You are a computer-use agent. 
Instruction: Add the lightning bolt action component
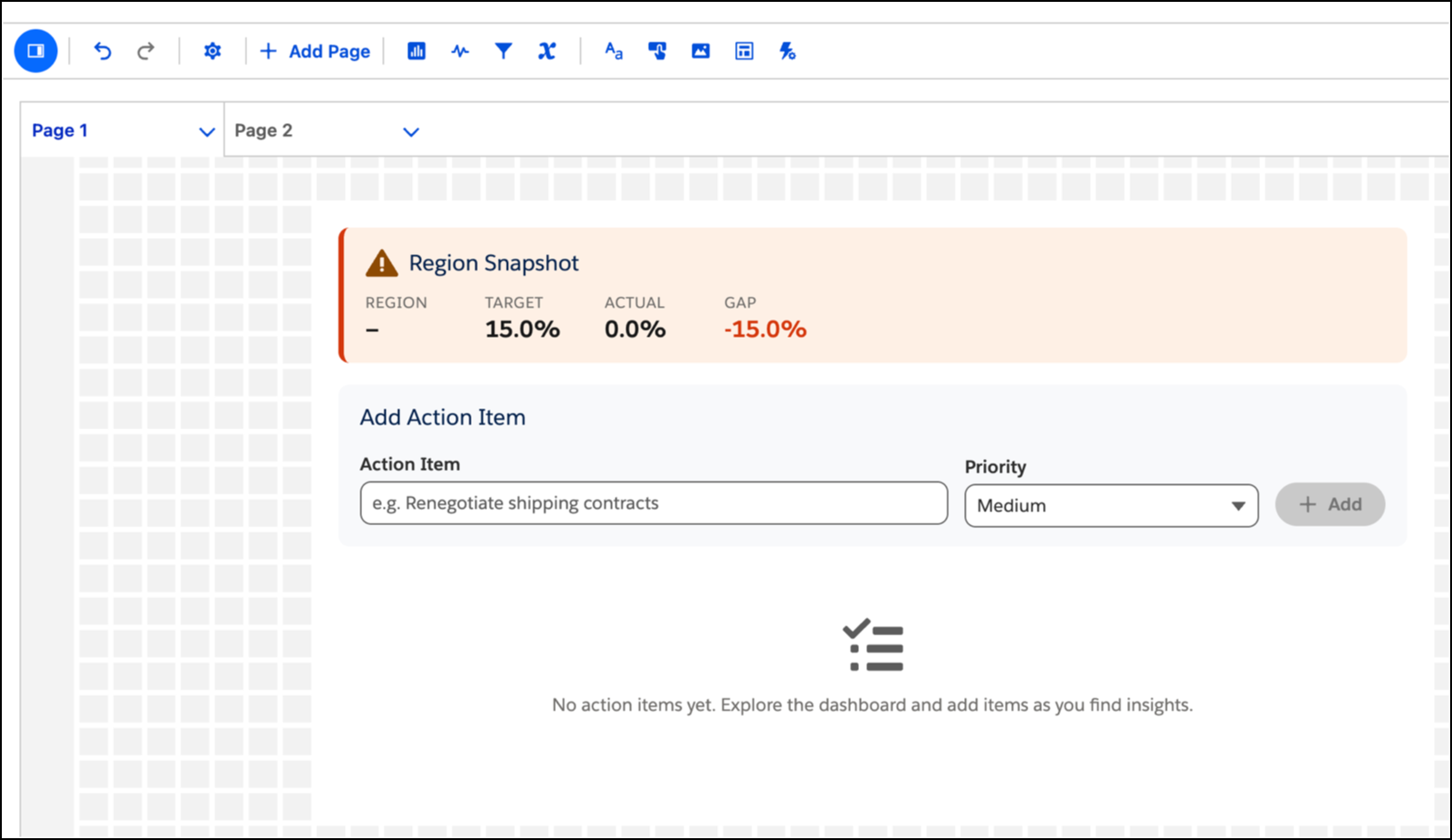click(788, 51)
